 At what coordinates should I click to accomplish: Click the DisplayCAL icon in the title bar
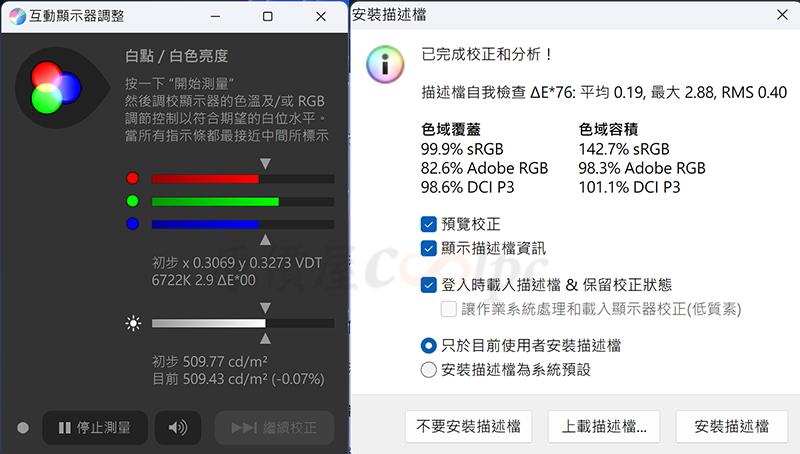[17, 16]
